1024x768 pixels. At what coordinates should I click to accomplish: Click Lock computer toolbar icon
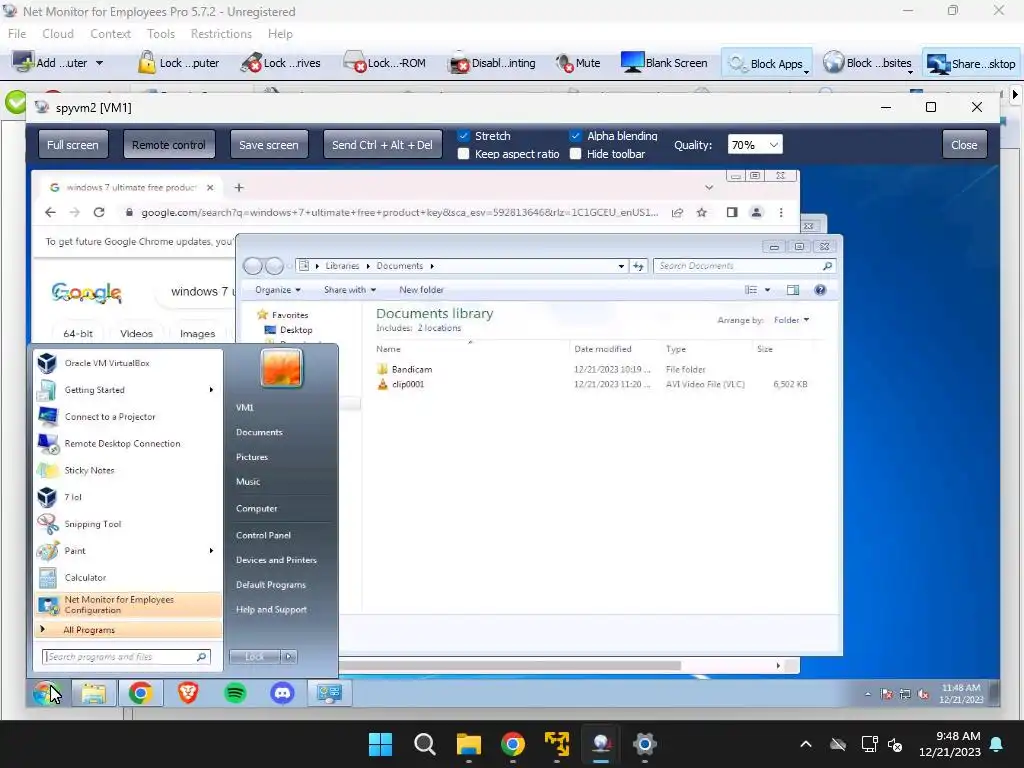pos(146,63)
